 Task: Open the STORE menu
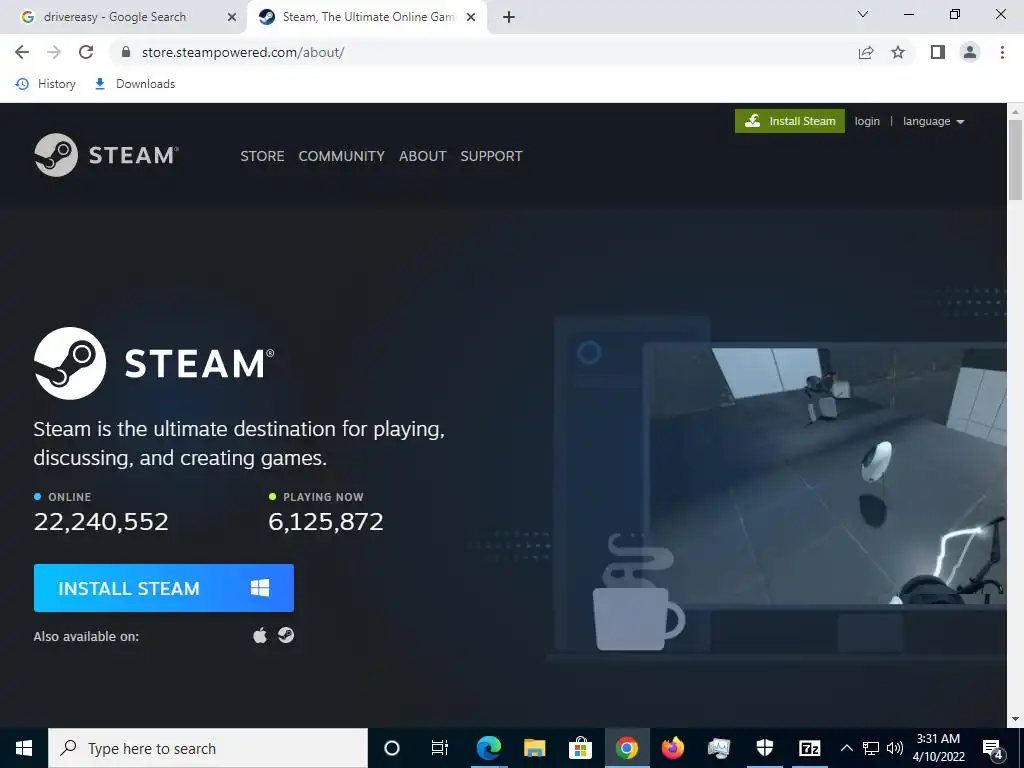[262, 156]
